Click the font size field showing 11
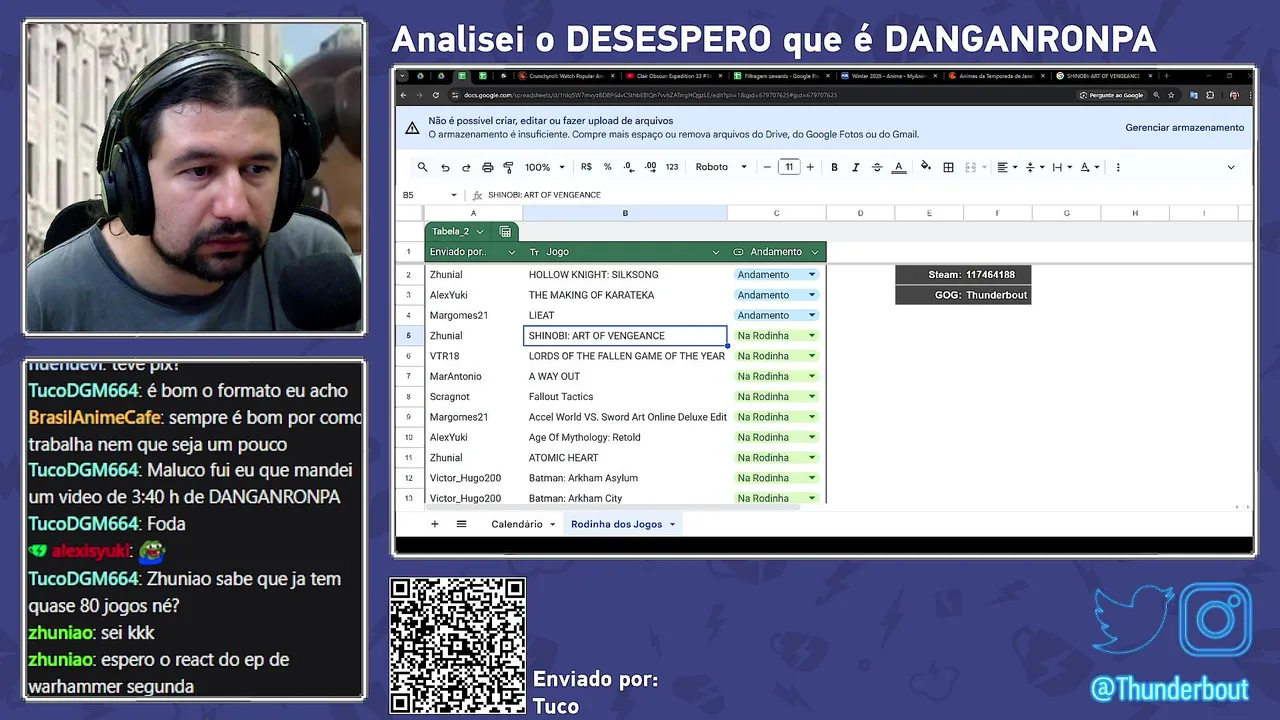This screenshot has height=720, width=1280. (789, 167)
